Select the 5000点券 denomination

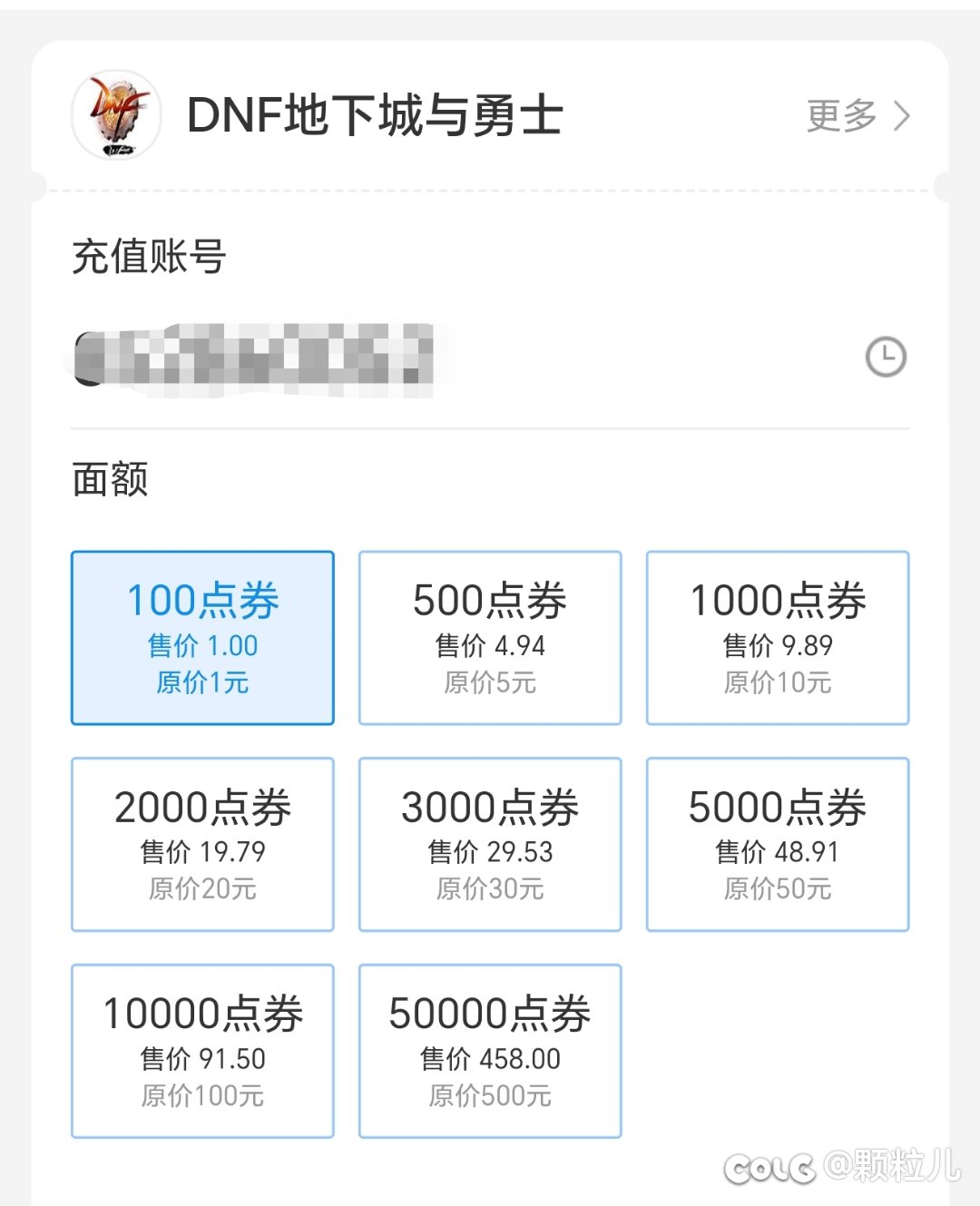778,844
